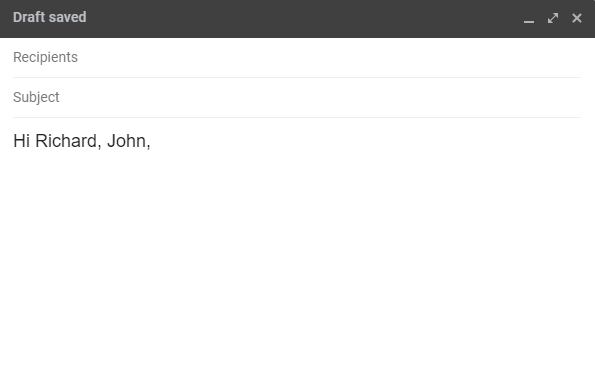Expand compose window to full-screen
Viewport: 595px width, 379px height.
[553, 18]
